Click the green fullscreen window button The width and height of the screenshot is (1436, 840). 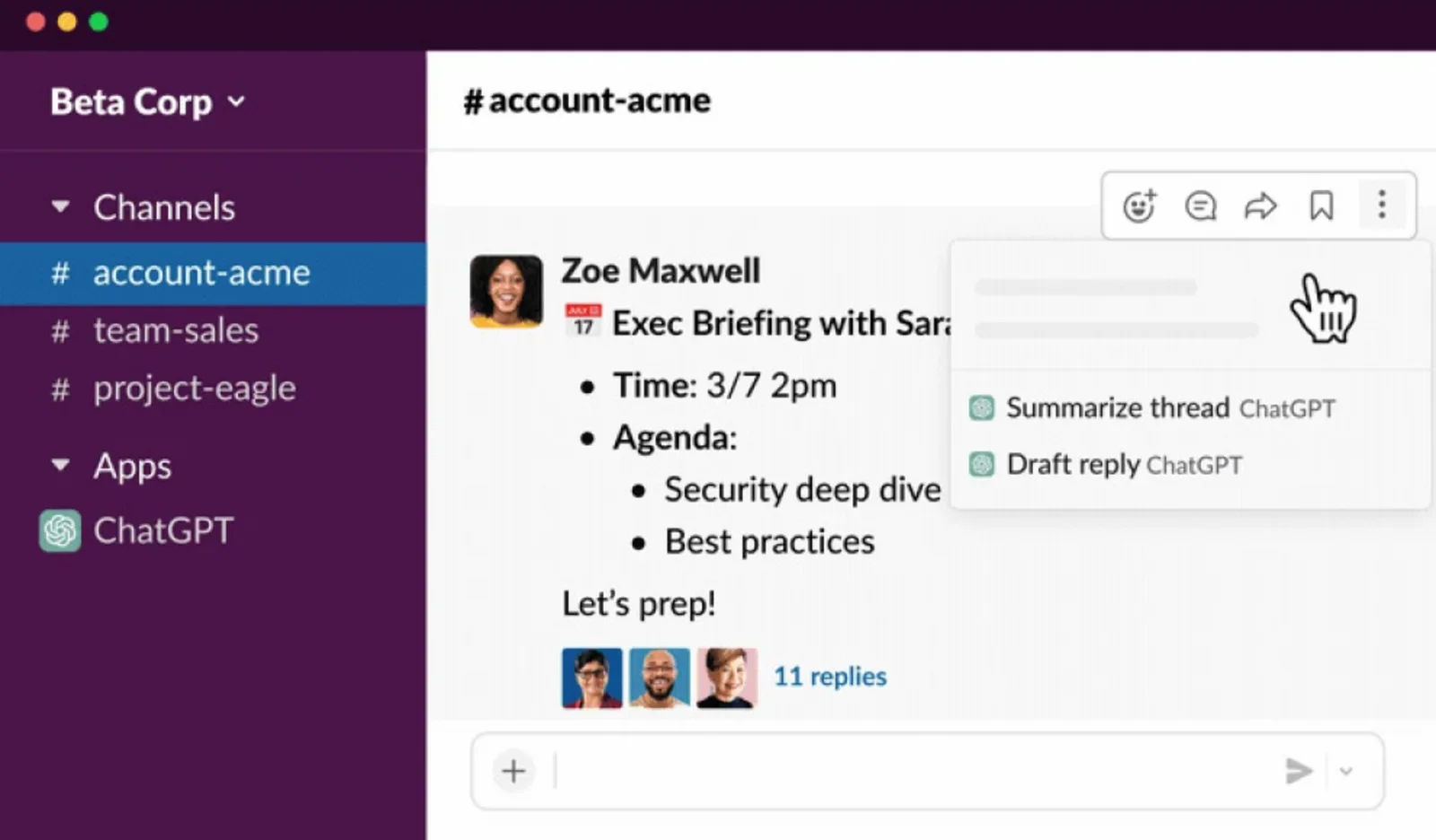[99, 22]
